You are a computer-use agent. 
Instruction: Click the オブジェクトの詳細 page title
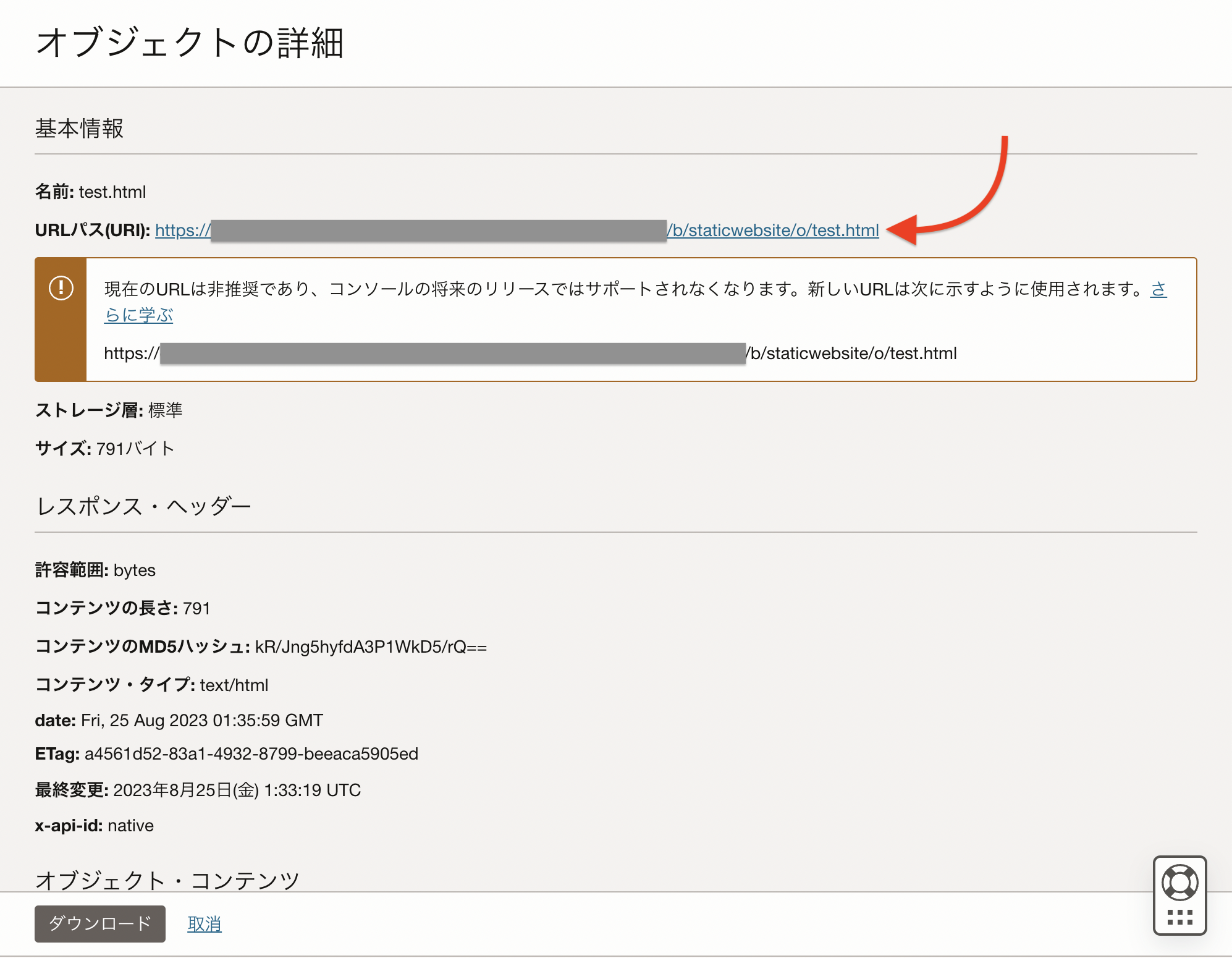(x=190, y=43)
